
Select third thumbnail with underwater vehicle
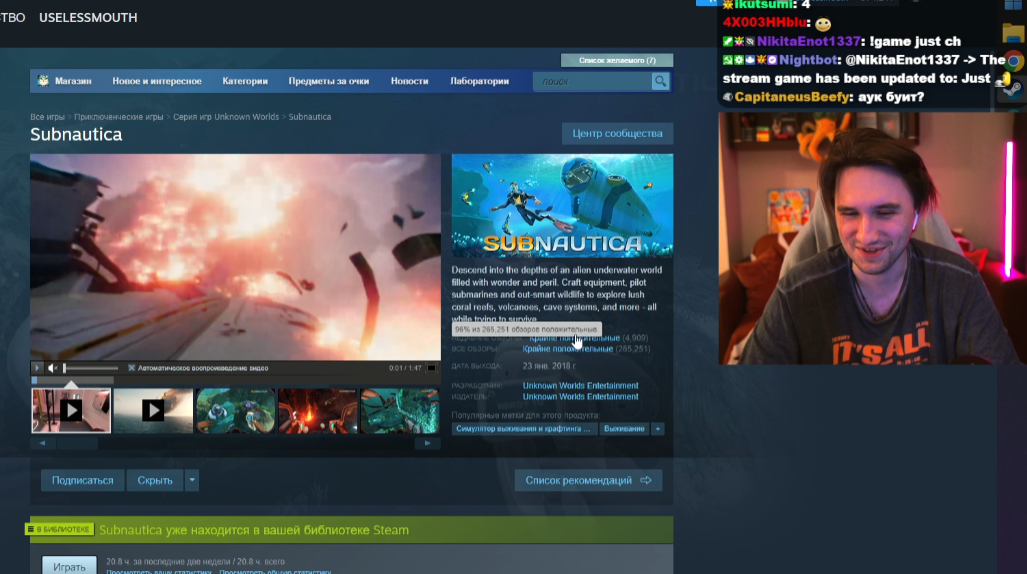coord(235,411)
